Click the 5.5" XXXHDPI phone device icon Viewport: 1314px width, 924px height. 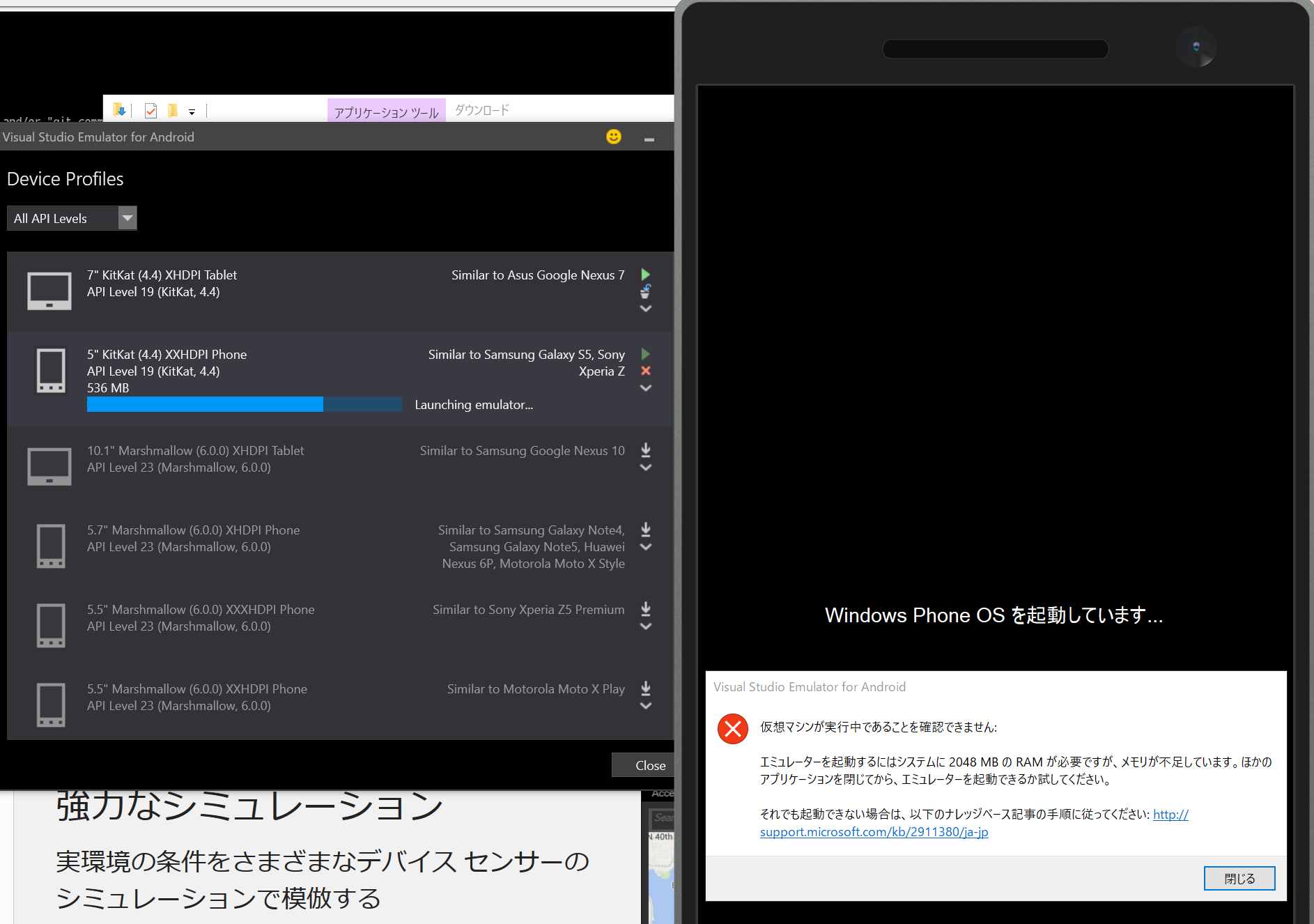click(x=50, y=625)
